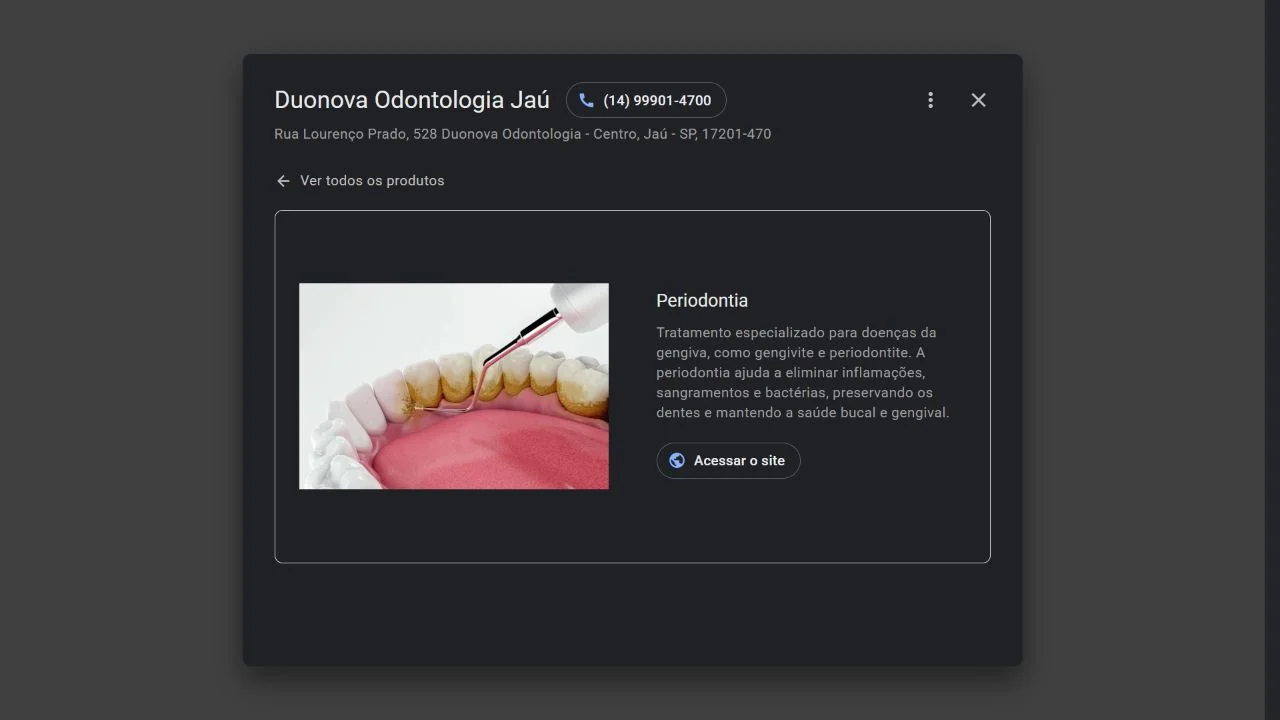Viewport: 1280px width, 720px height.
Task: Click the back arrow beside Ver todos os produtos
Action: [283, 181]
